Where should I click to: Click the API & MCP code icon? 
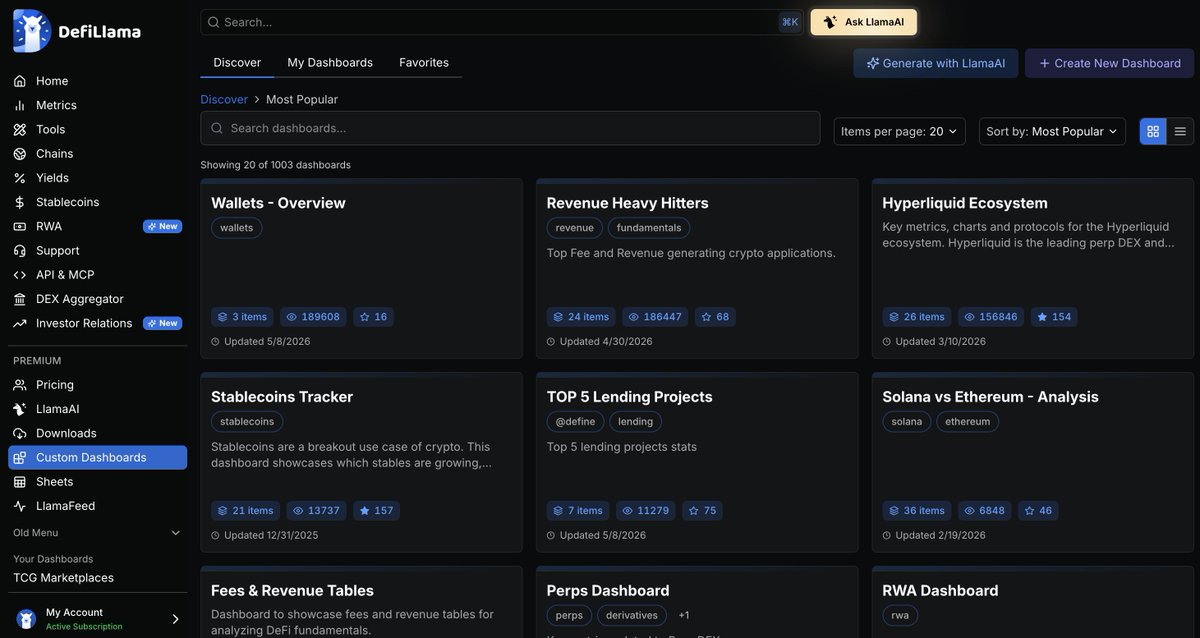(x=20, y=275)
